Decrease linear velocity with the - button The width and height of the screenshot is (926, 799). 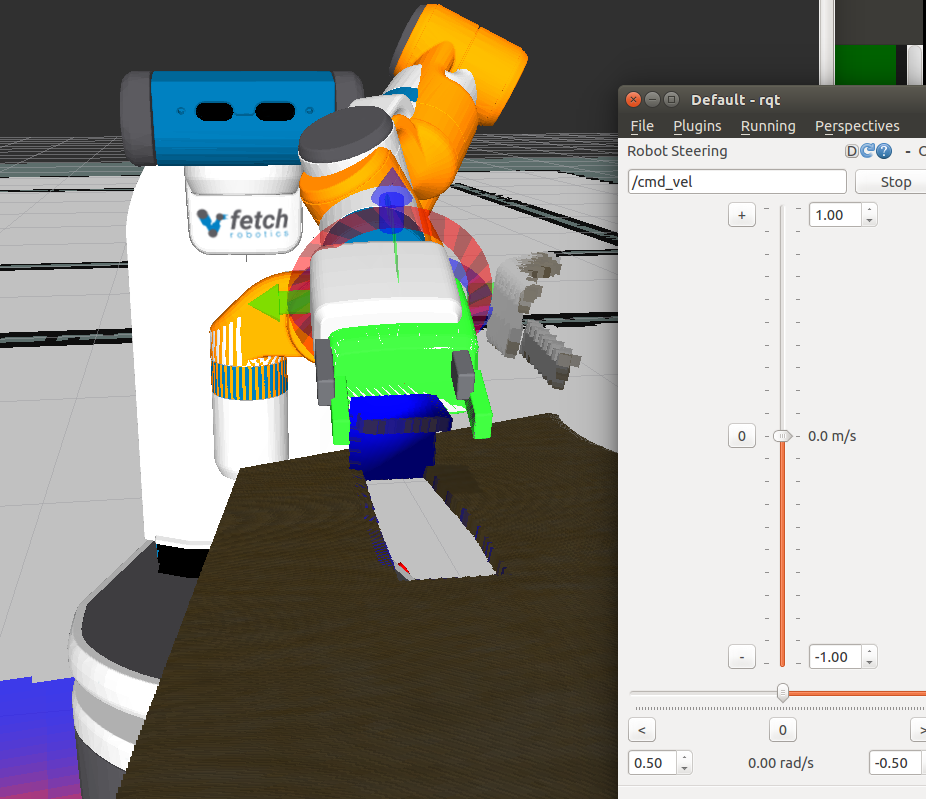(x=741, y=657)
